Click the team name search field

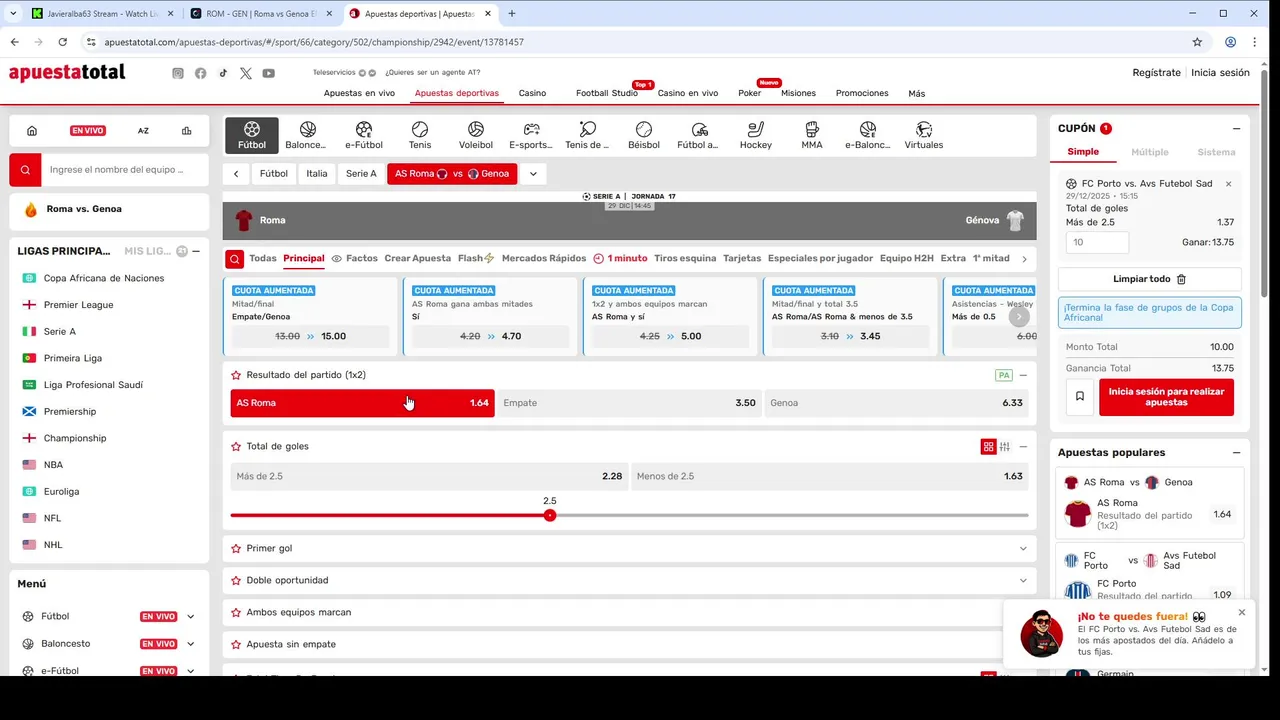126,170
